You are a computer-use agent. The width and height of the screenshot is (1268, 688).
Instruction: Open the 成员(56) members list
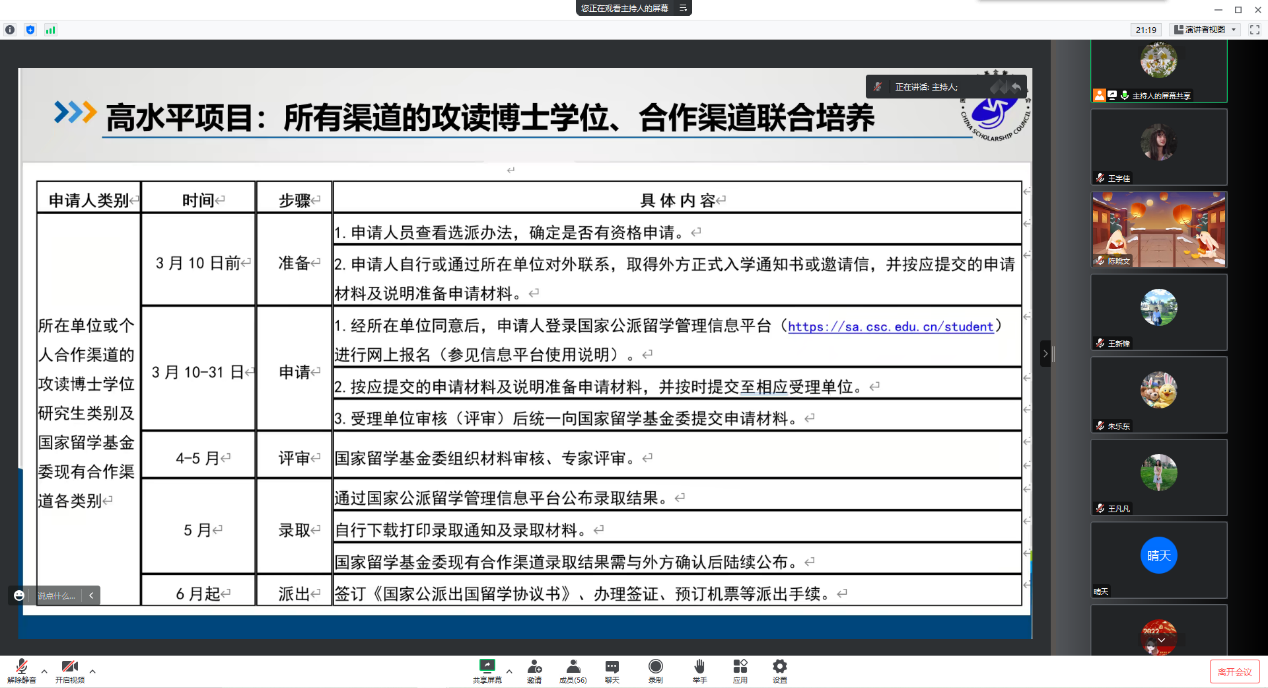pyautogui.click(x=573, y=669)
